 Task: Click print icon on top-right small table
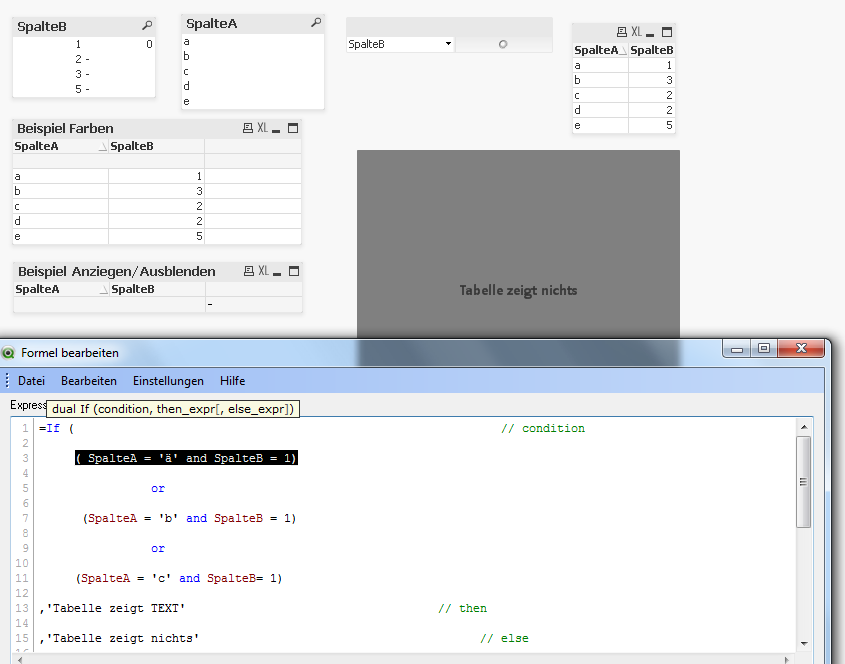622,32
